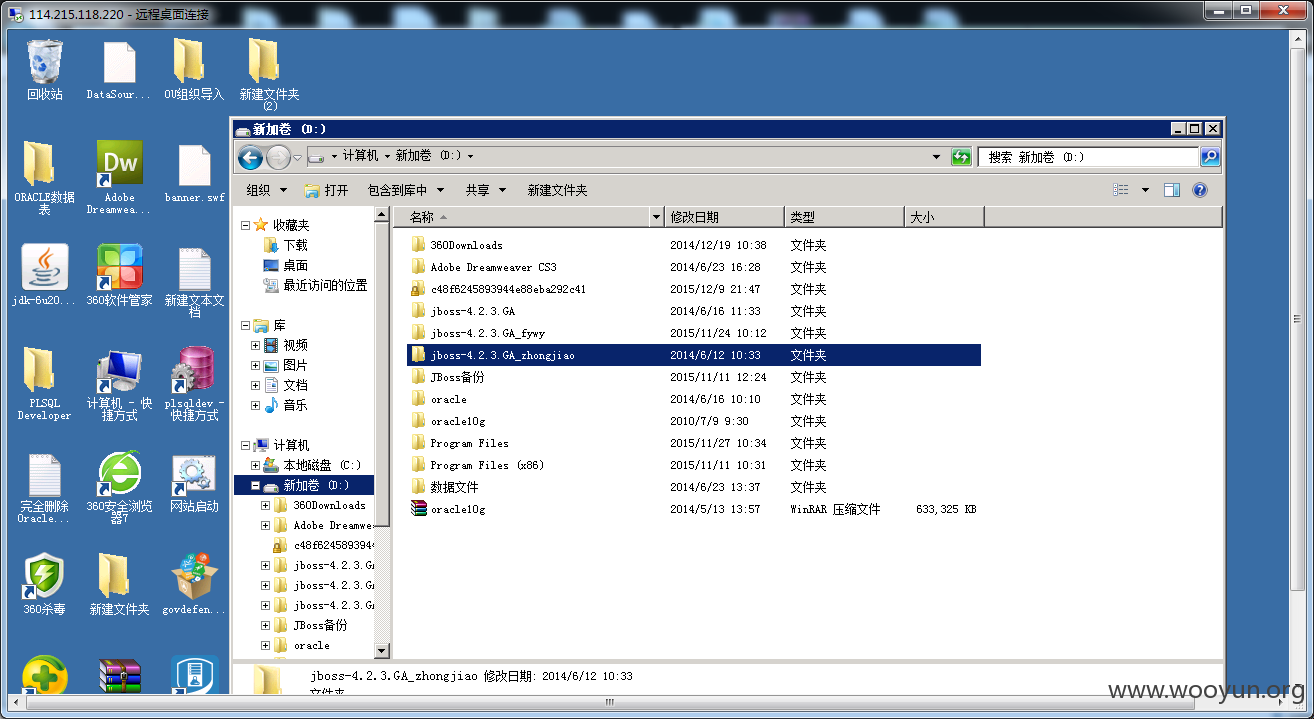Toggle the preview pane icon
The image size is (1314, 719).
pyautogui.click(x=1172, y=190)
